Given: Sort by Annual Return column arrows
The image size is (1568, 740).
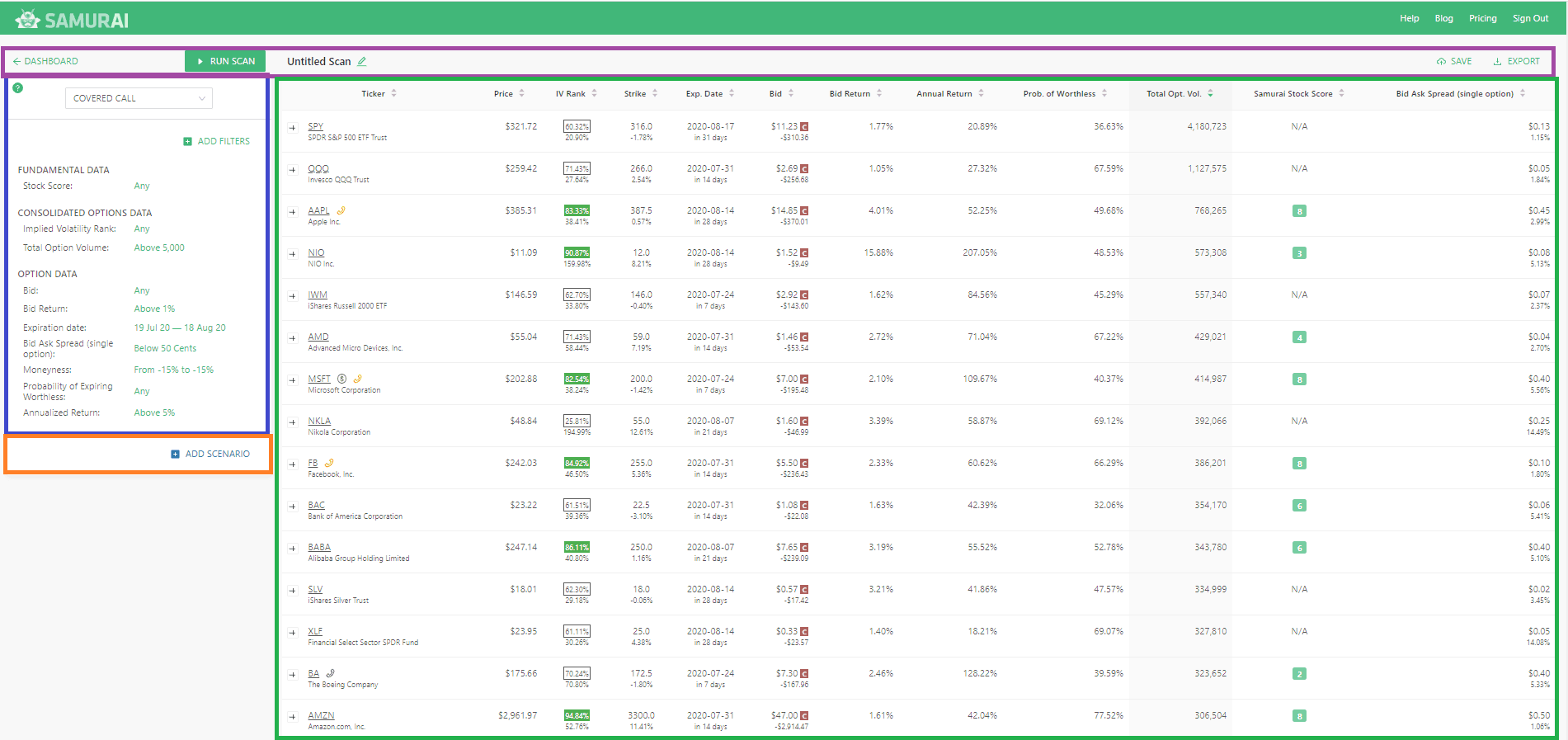Looking at the screenshot, I should [x=981, y=93].
